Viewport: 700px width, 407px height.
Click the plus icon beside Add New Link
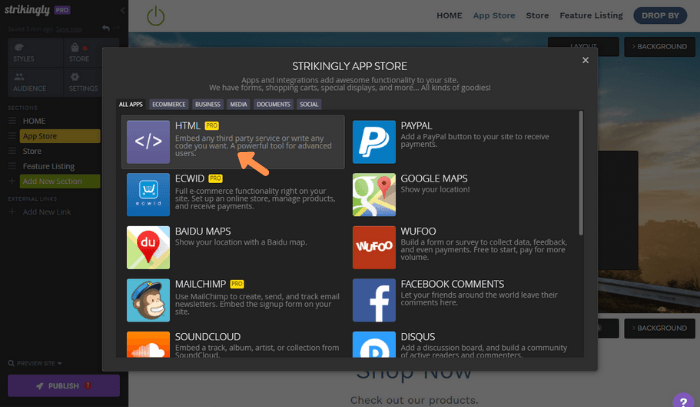point(12,212)
